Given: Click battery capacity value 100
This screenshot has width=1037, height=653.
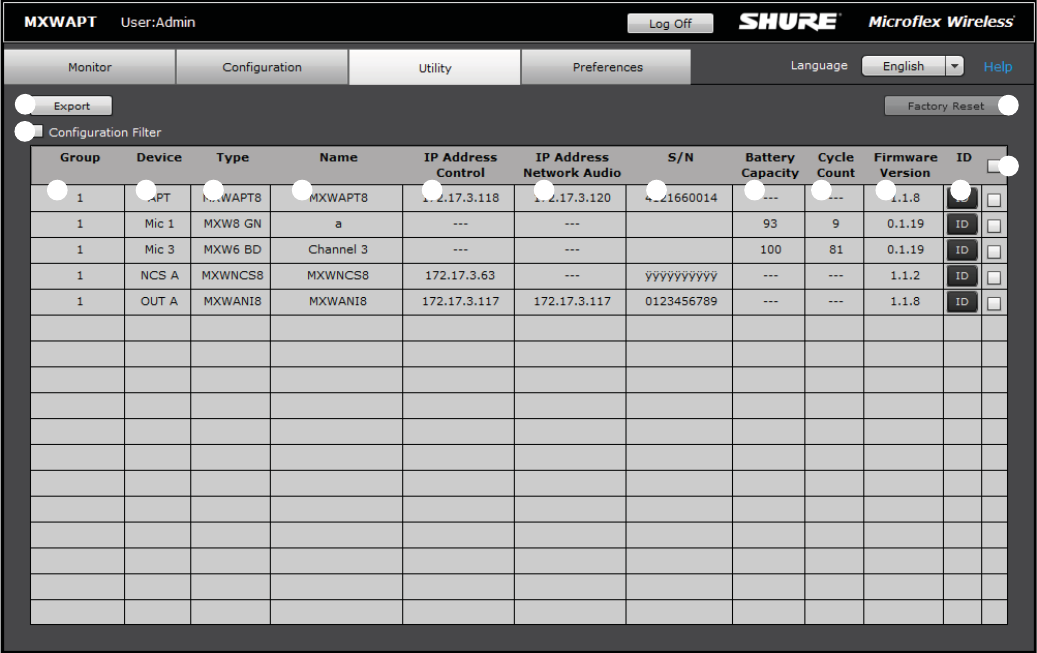Looking at the screenshot, I should pyautogui.click(x=770, y=249).
